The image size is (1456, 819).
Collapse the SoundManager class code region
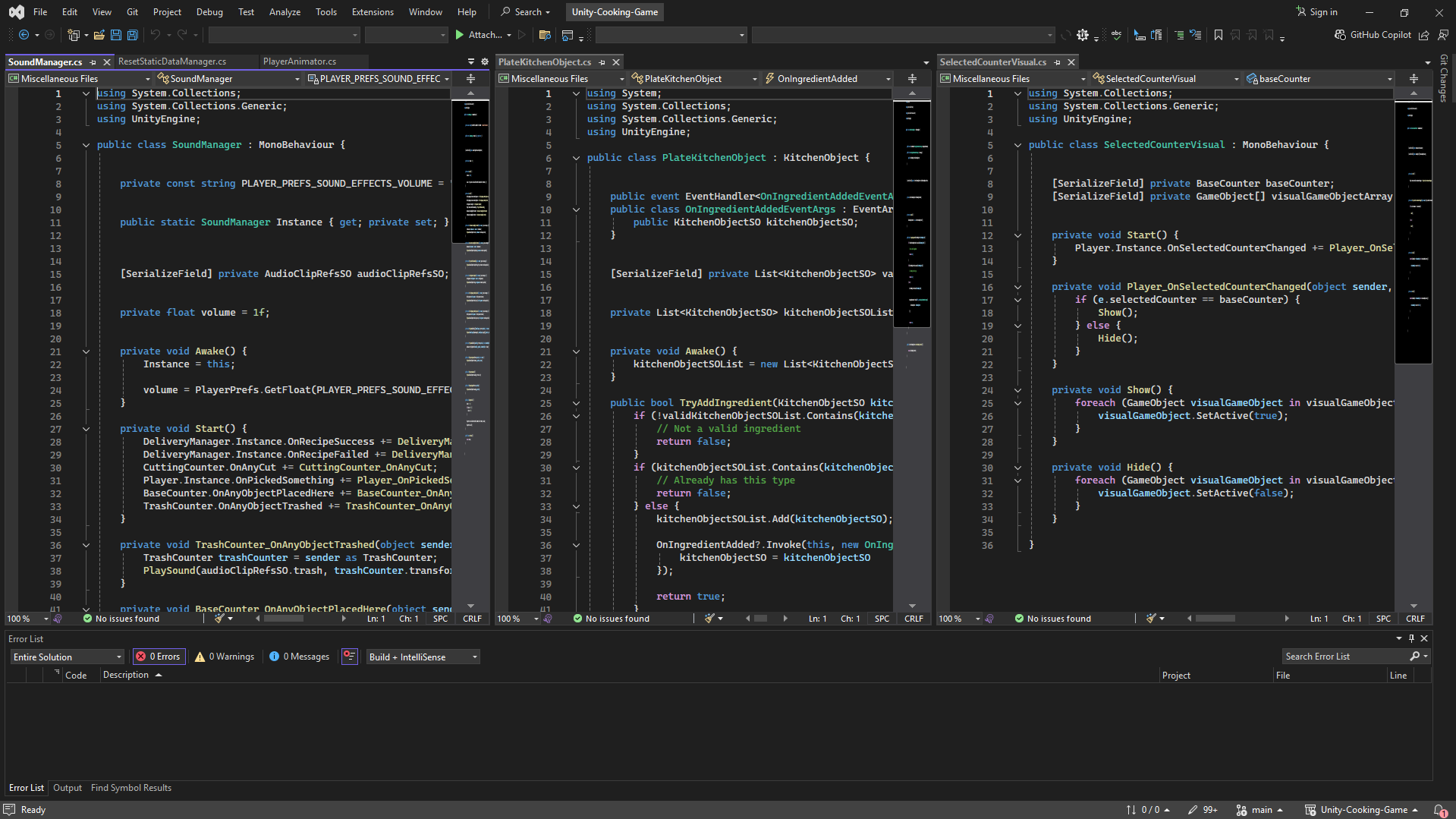(86, 145)
